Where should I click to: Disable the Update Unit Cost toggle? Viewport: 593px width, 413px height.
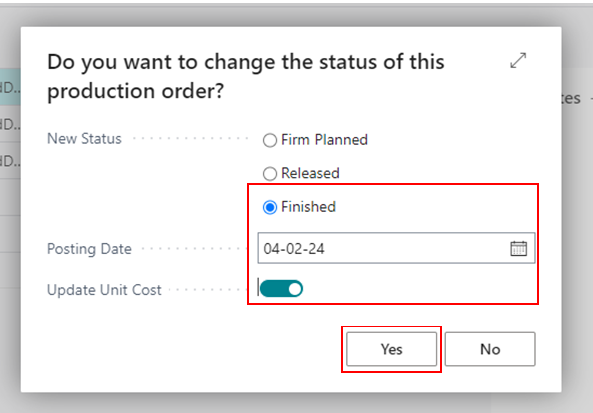click(x=281, y=289)
